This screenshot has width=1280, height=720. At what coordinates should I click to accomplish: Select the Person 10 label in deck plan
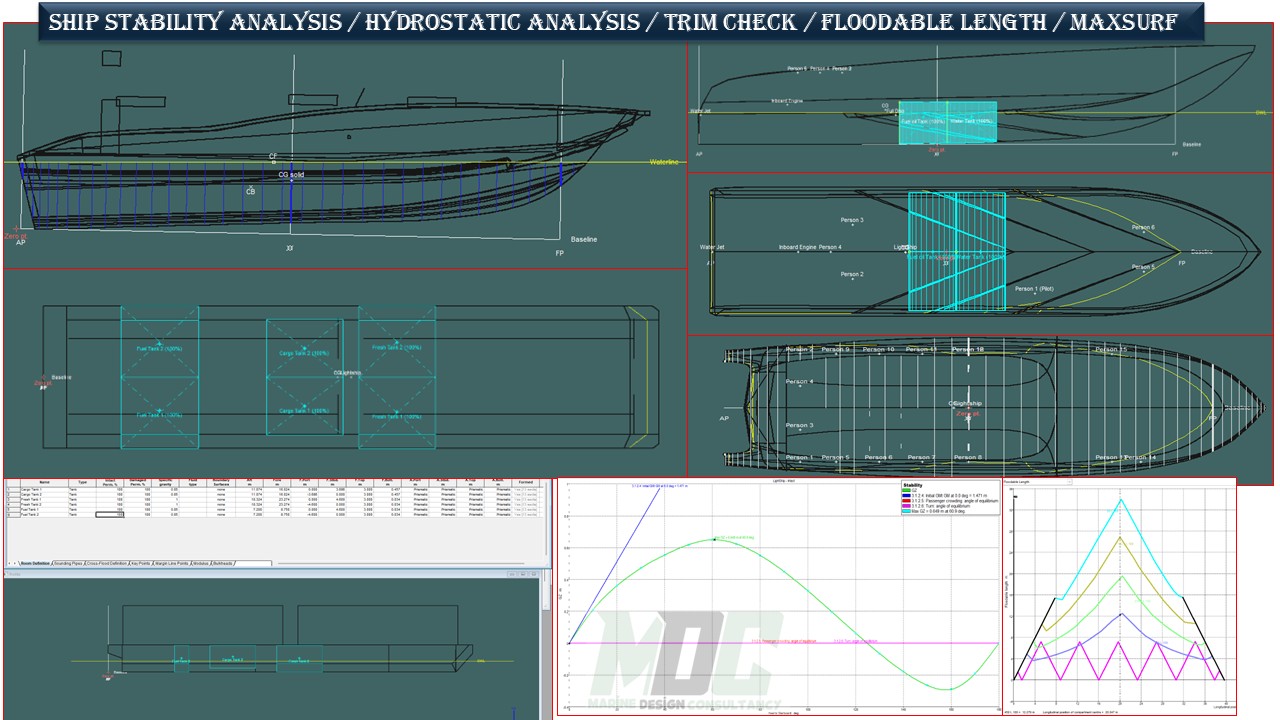coord(878,350)
